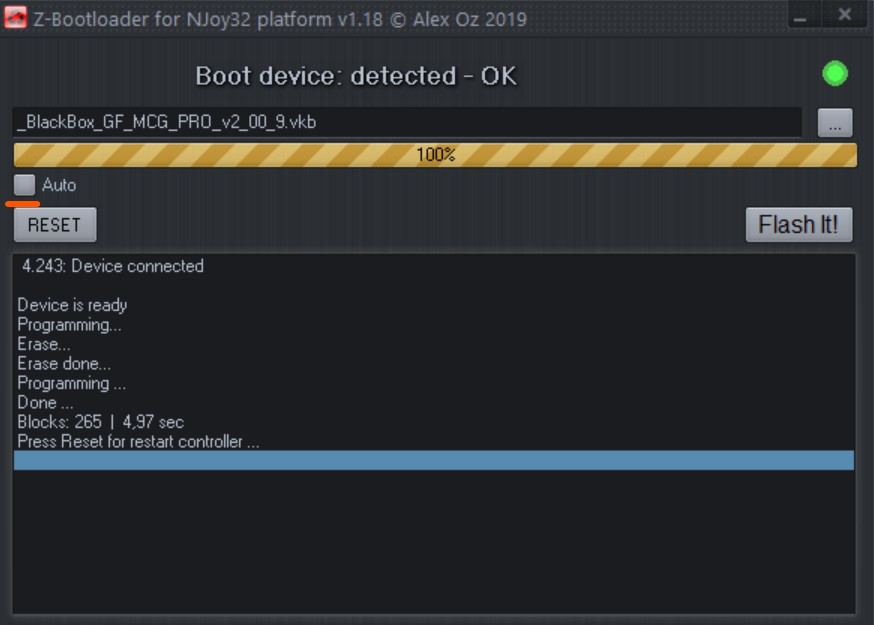Select the highlighted blue log row
The image size is (874, 625).
coord(434,461)
